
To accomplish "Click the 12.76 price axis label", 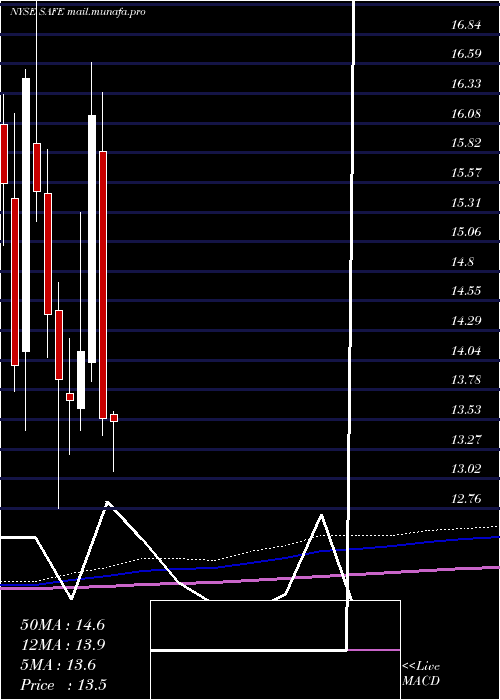I will tap(466, 499).
